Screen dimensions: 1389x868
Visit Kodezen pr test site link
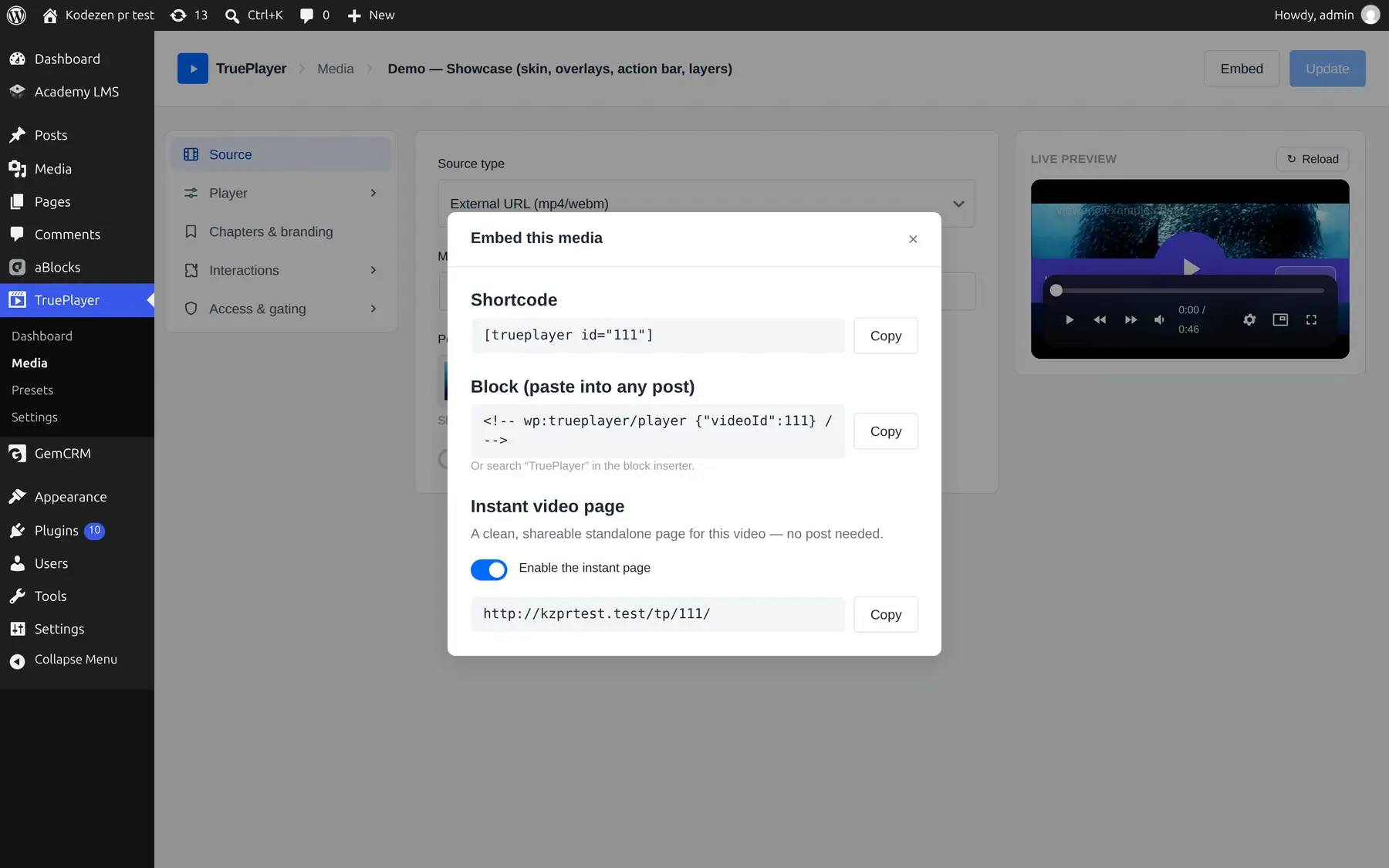click(98, 15)
